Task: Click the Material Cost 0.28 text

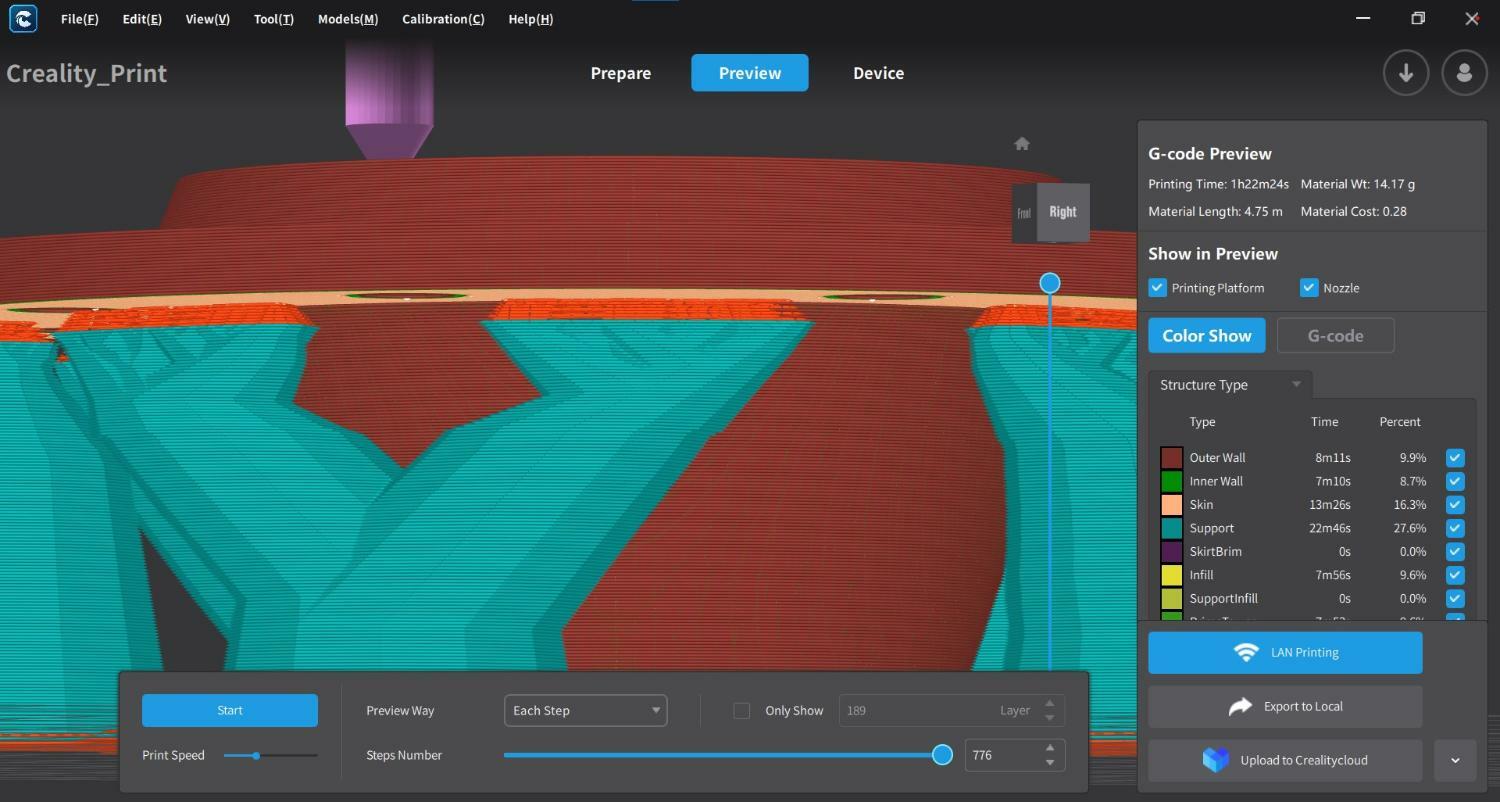Action: tap(1353, 212)
